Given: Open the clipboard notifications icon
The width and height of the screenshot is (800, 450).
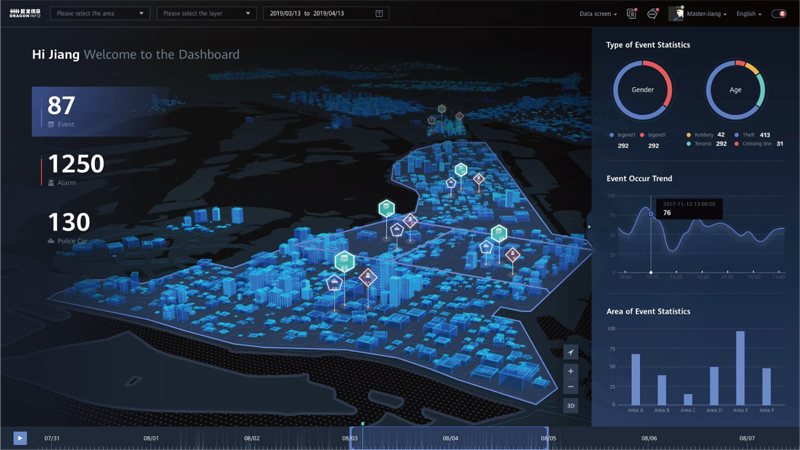Looking at the screenshot, I should [631, 14].
